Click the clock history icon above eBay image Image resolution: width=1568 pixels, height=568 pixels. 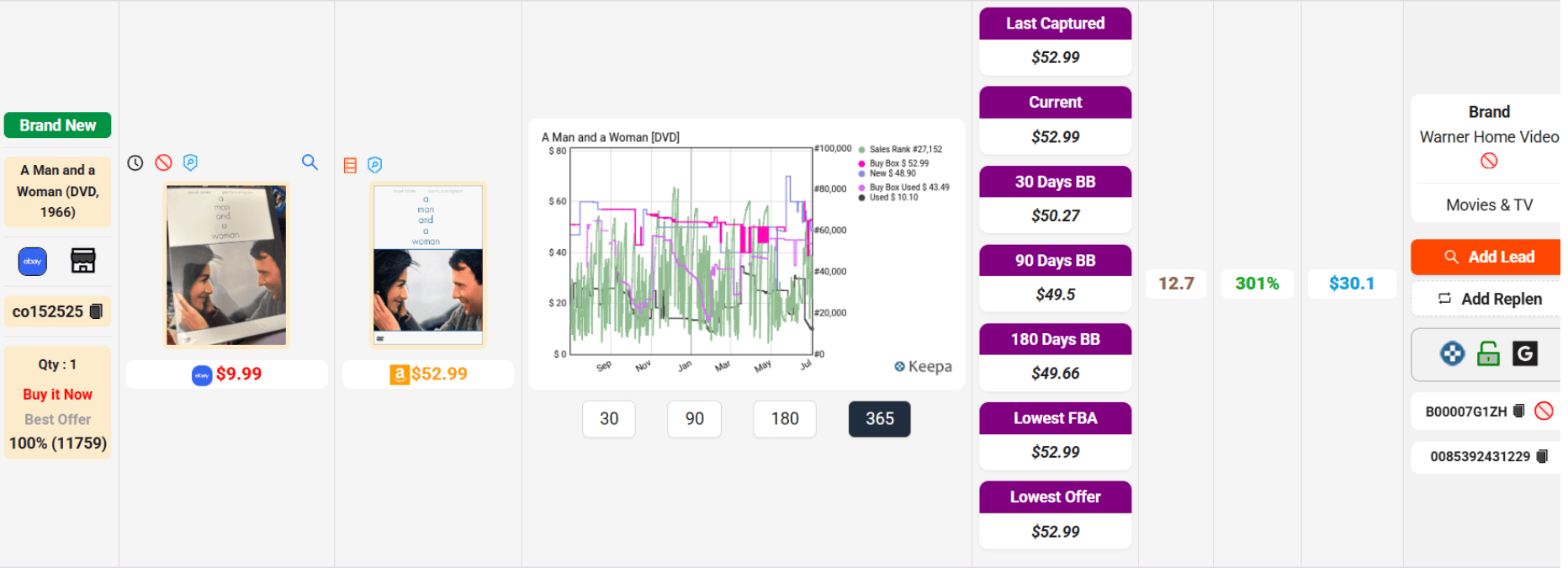[135, 162]
